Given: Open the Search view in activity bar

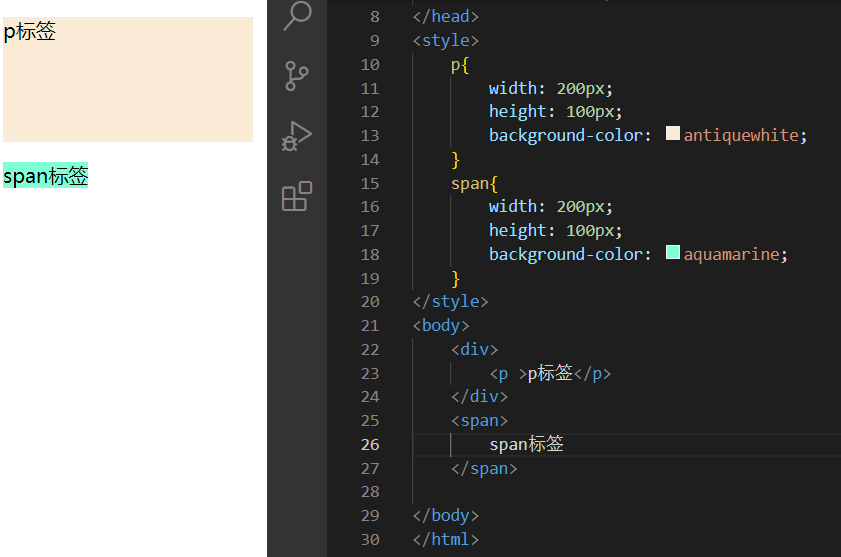Looking at the screenshot, I should tap(297, 16).
